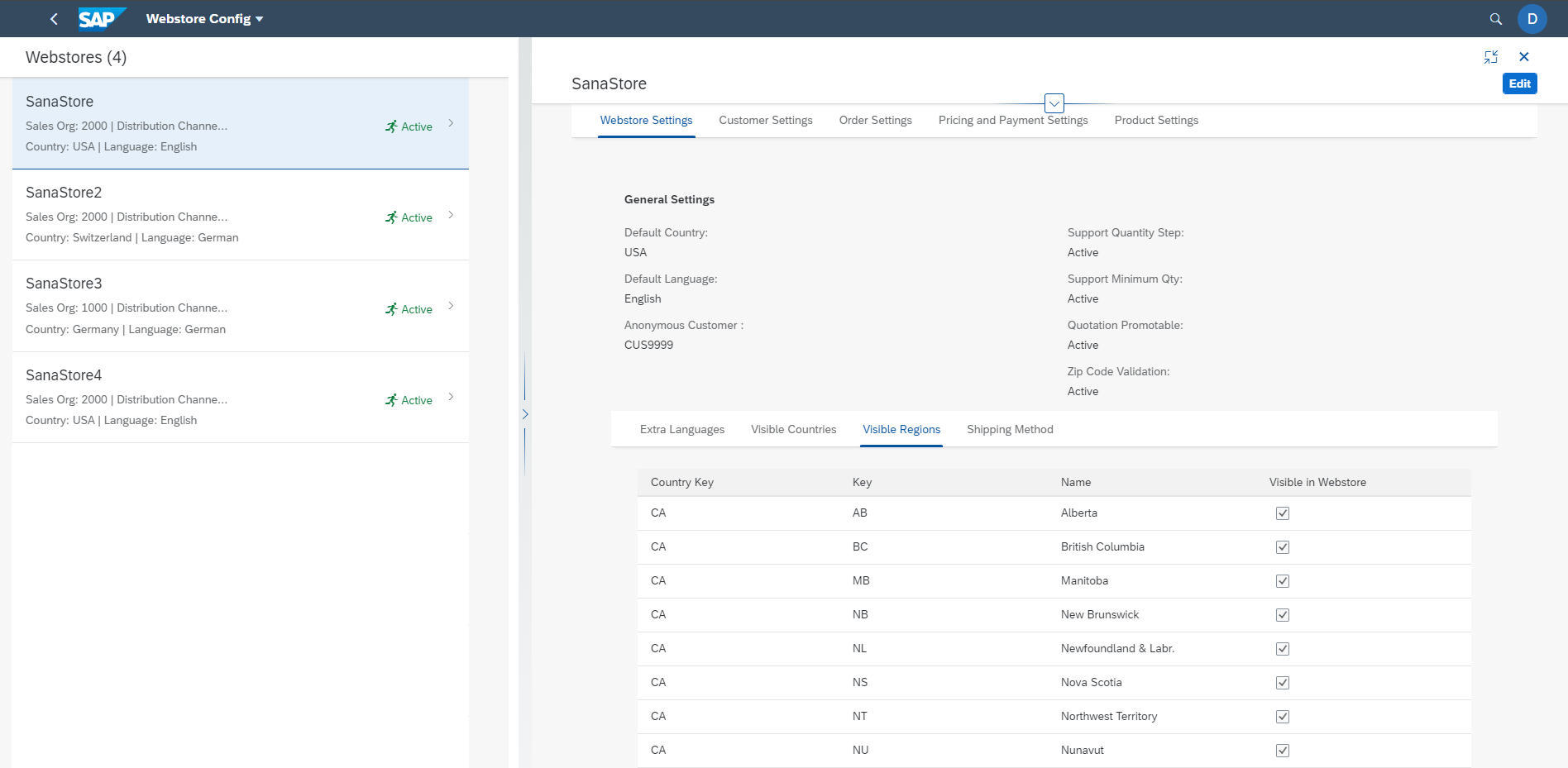Click the Nunavut name cell
1568x768 pixels.
pyautogui.click(x=1083, y=751)
